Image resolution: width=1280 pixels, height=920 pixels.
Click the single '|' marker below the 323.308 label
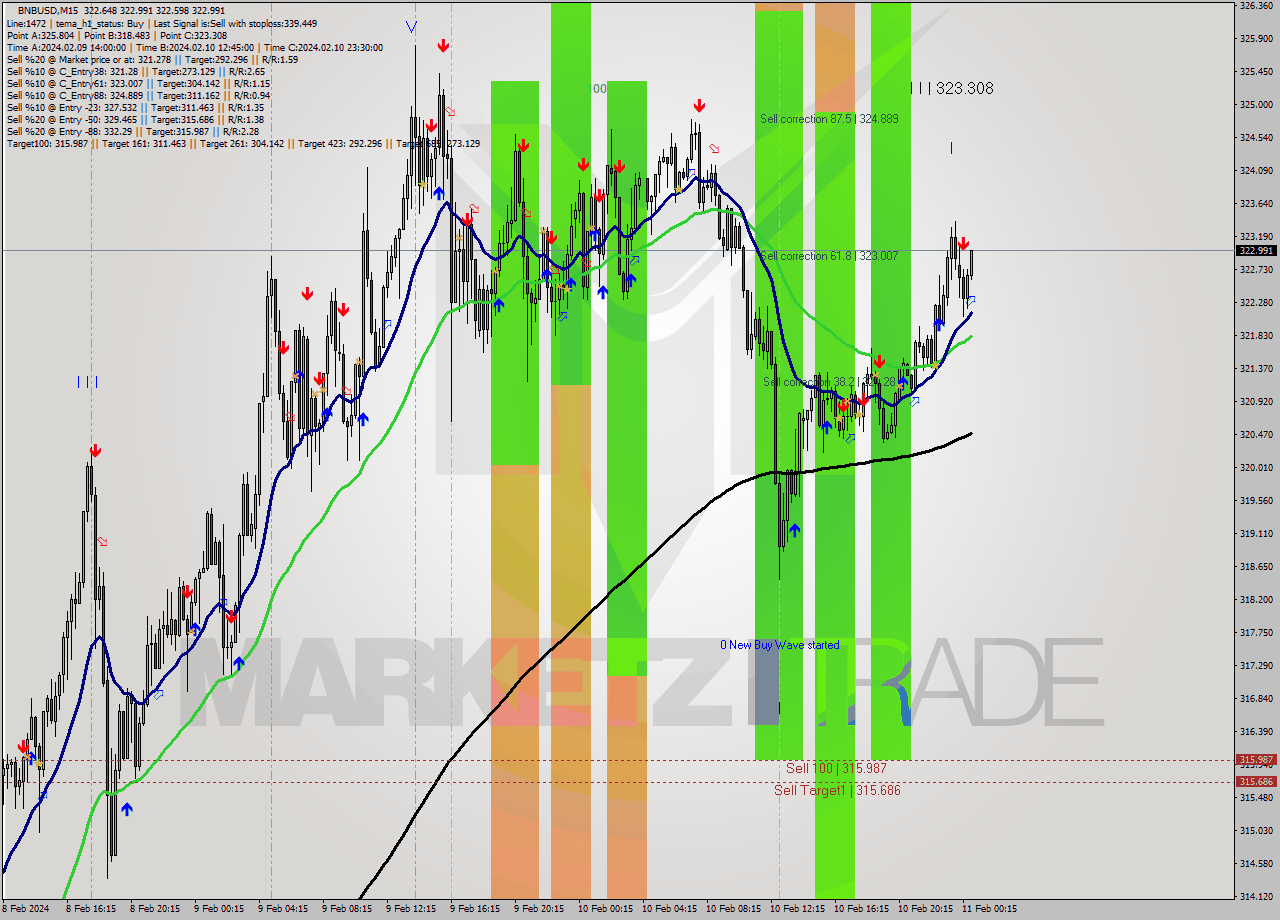click(x=950, y=148)
